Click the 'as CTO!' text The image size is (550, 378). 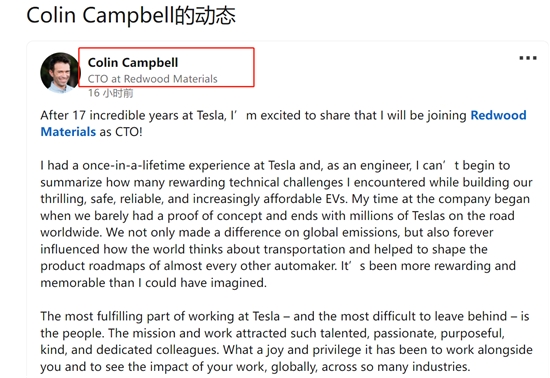[x=121, y=132]
